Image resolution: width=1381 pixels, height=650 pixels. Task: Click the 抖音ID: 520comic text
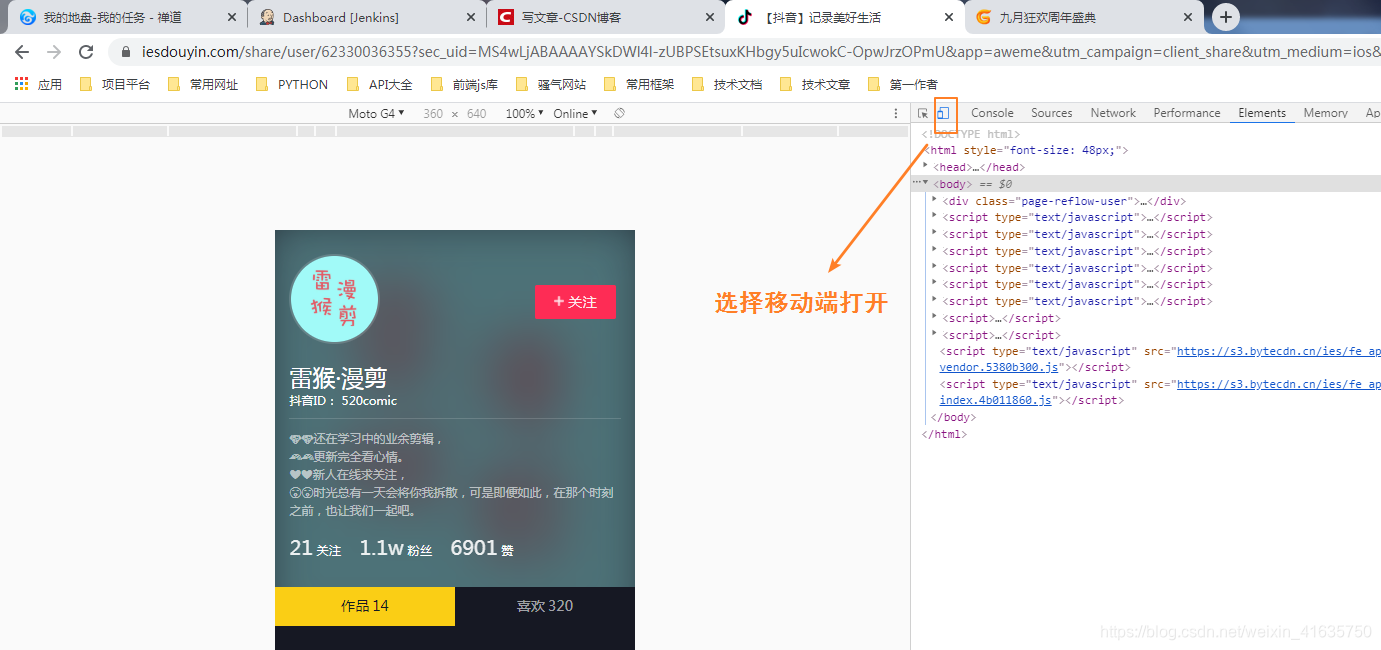pyautogui.click(x=343, y=401)
